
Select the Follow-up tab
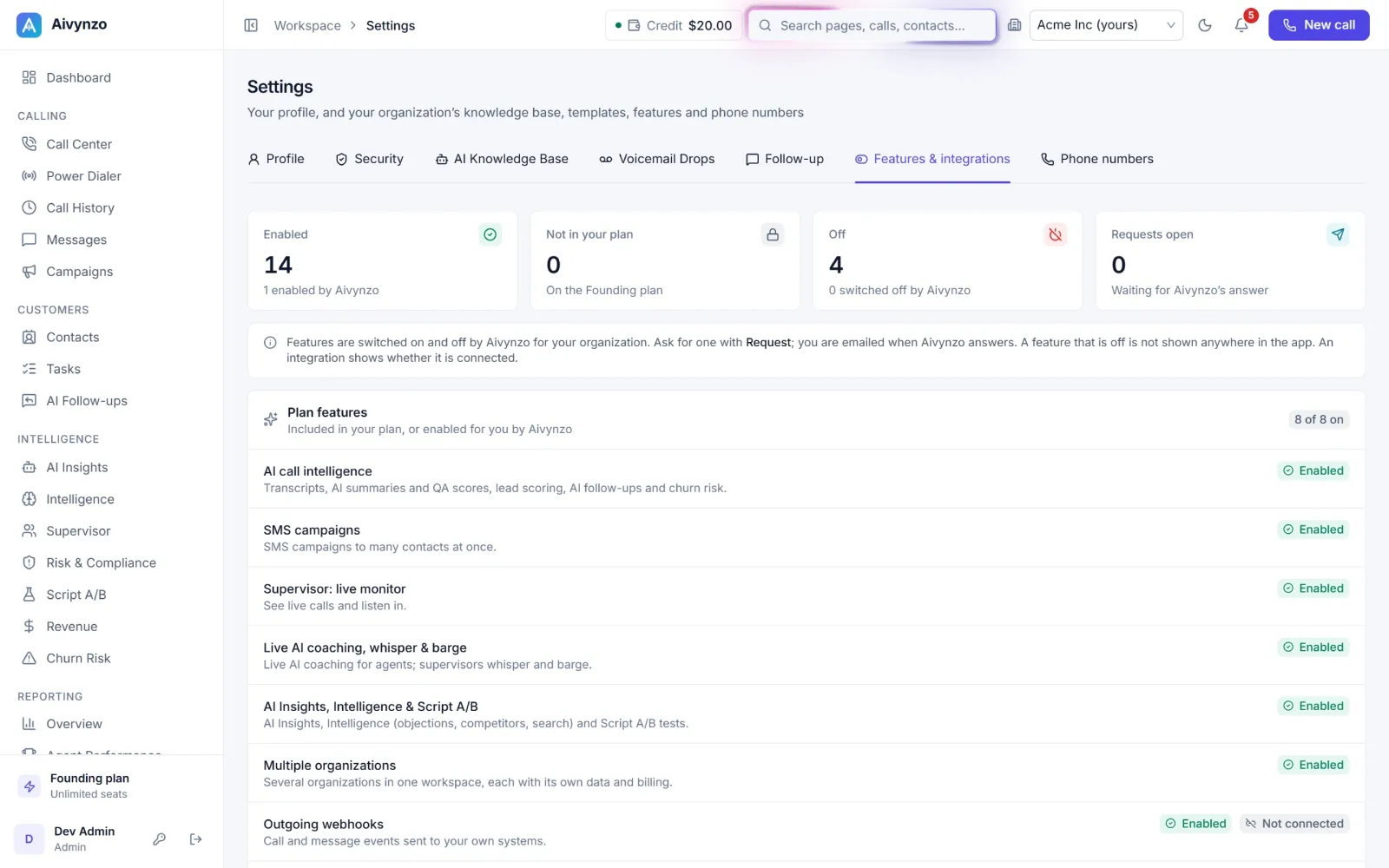point(785,159)
